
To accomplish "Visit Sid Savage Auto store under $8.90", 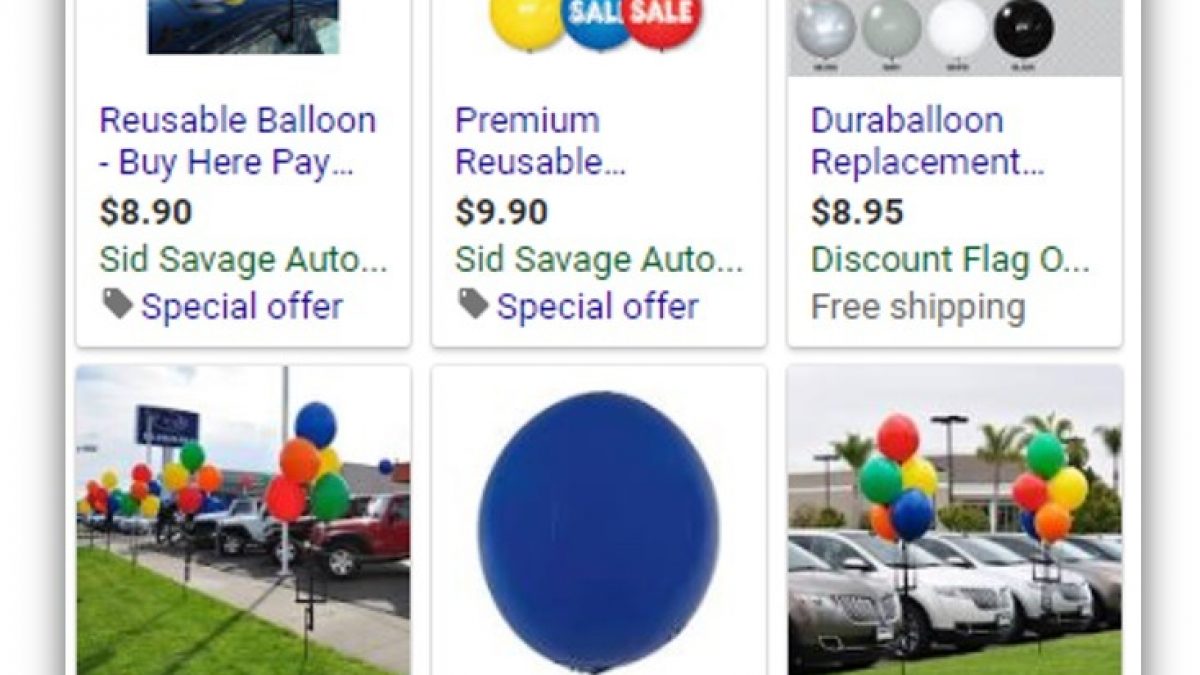I will pos(243,260).
